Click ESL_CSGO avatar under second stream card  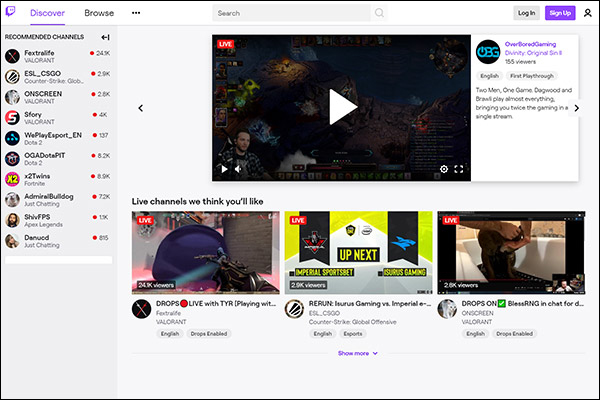294,309
